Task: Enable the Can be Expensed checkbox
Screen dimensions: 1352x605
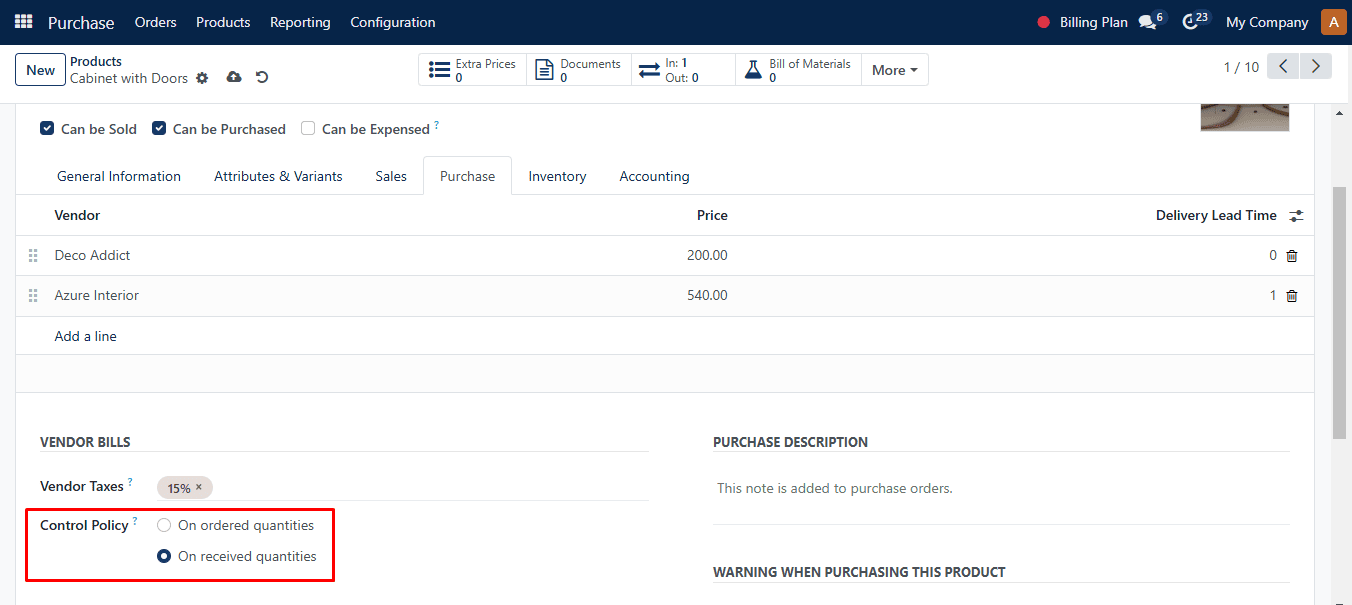Action: click(x=308, y=128)
